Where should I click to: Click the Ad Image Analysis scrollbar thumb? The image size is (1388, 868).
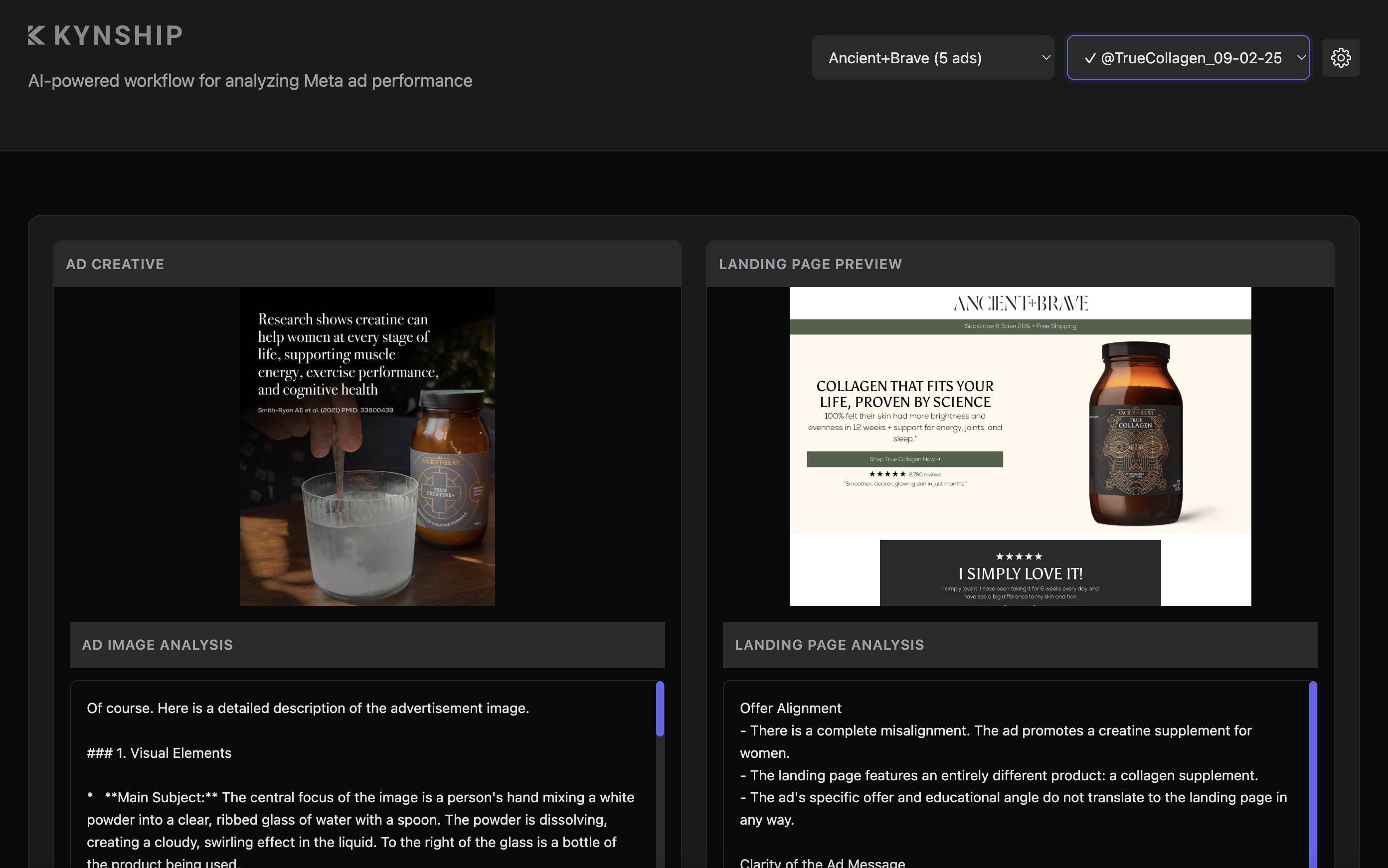[x=660, y=709]
